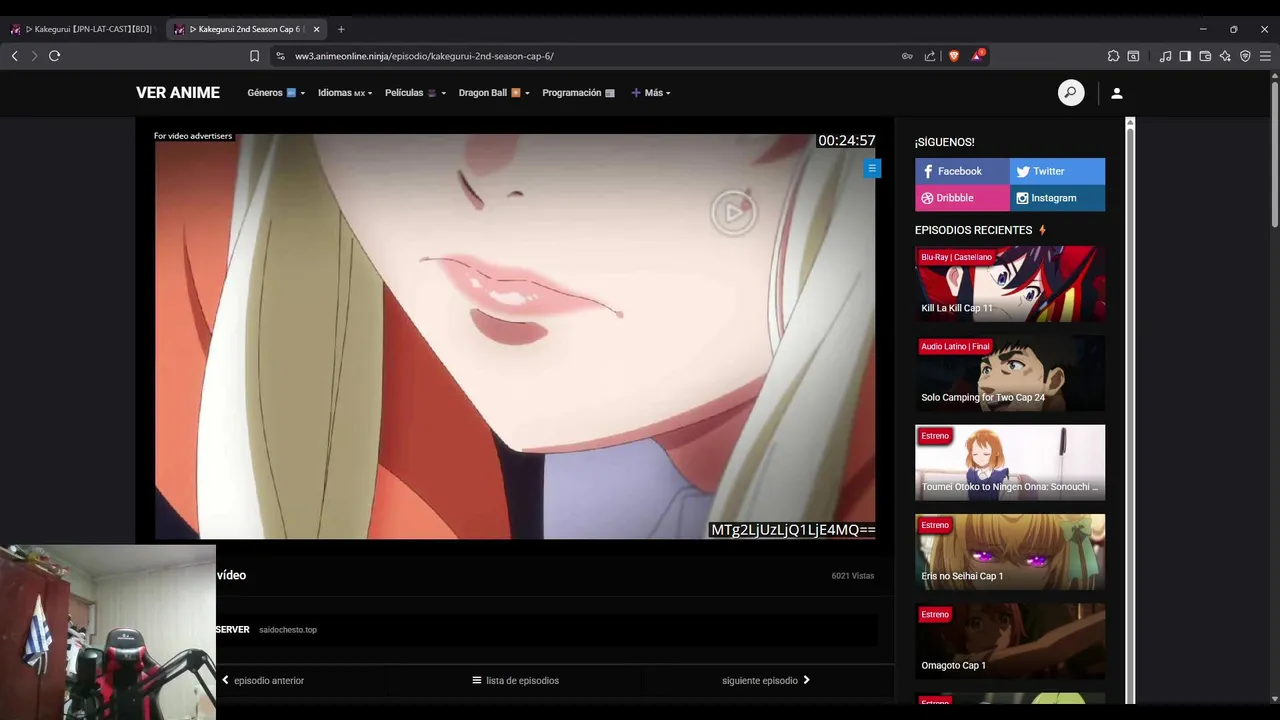The height and width of the screenshot is (720, 1280).
Task: Play the video with the center play button
Action: tap(733, 212)
